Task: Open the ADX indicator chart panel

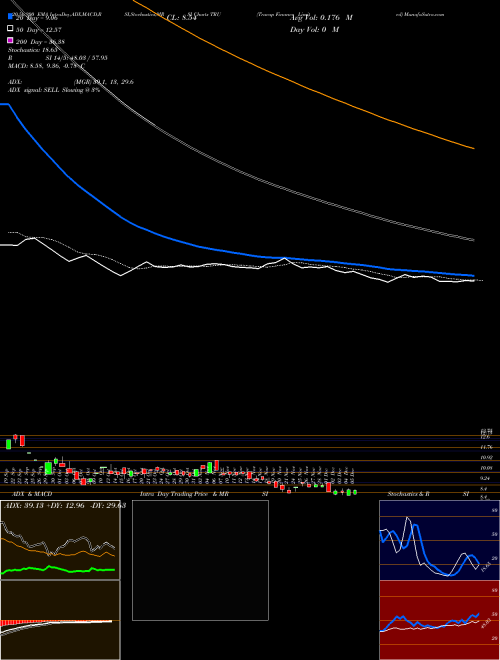Action: pyautogui.click(x=60, y=540)
